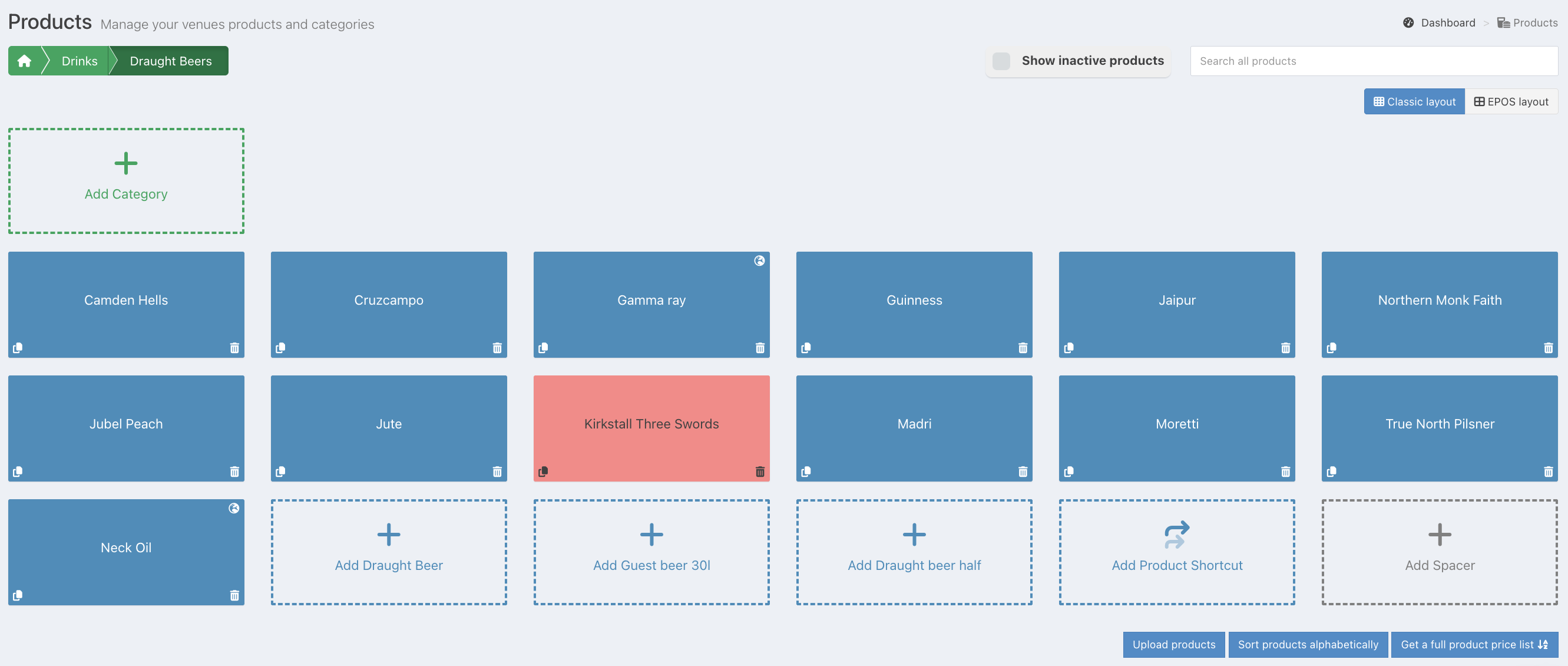This screenshot has height=666, width=1568.
Task: Duplicate the Madri product
Action: click(x=806, y=472)
